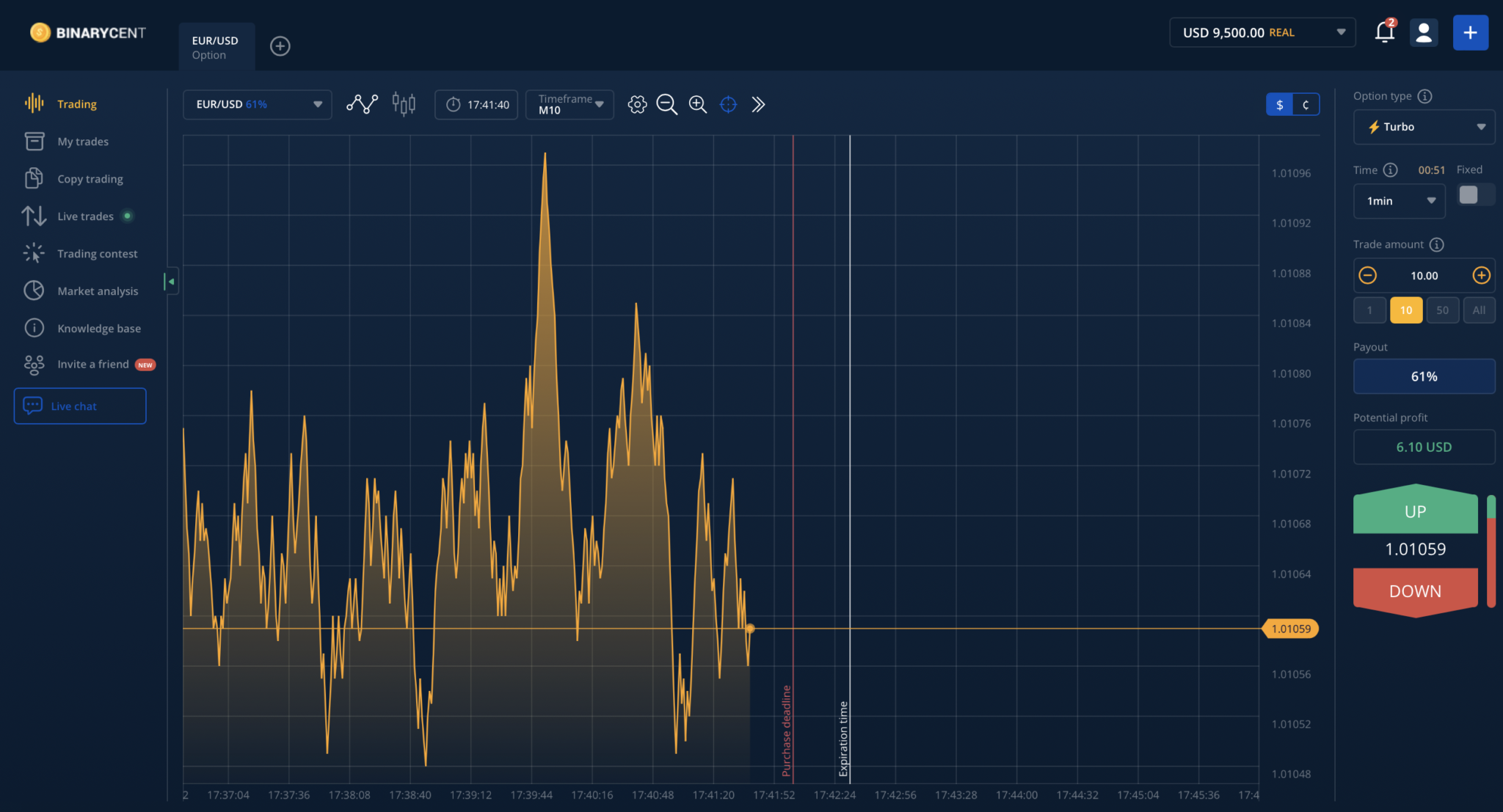Increase trade amount with plus stepper
This screenshot has height=812, width=1503.
1481,275
